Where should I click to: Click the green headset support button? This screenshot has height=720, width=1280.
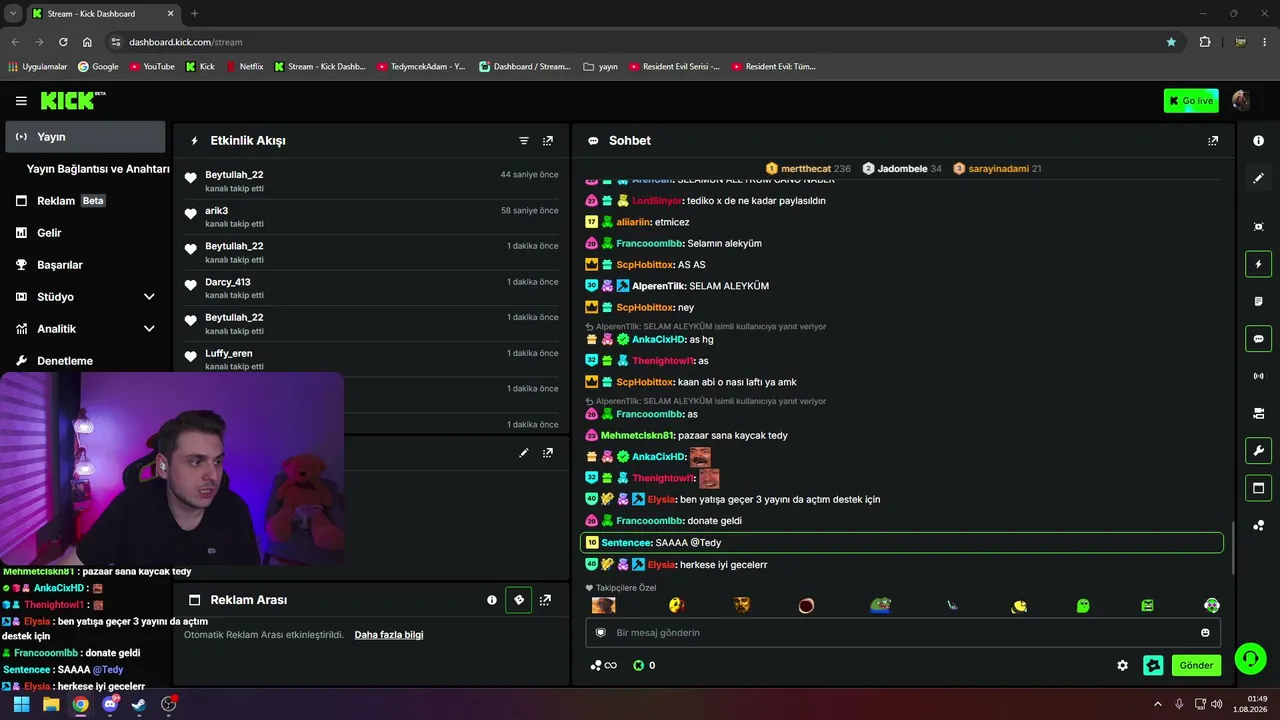(x=1250, y=658)
